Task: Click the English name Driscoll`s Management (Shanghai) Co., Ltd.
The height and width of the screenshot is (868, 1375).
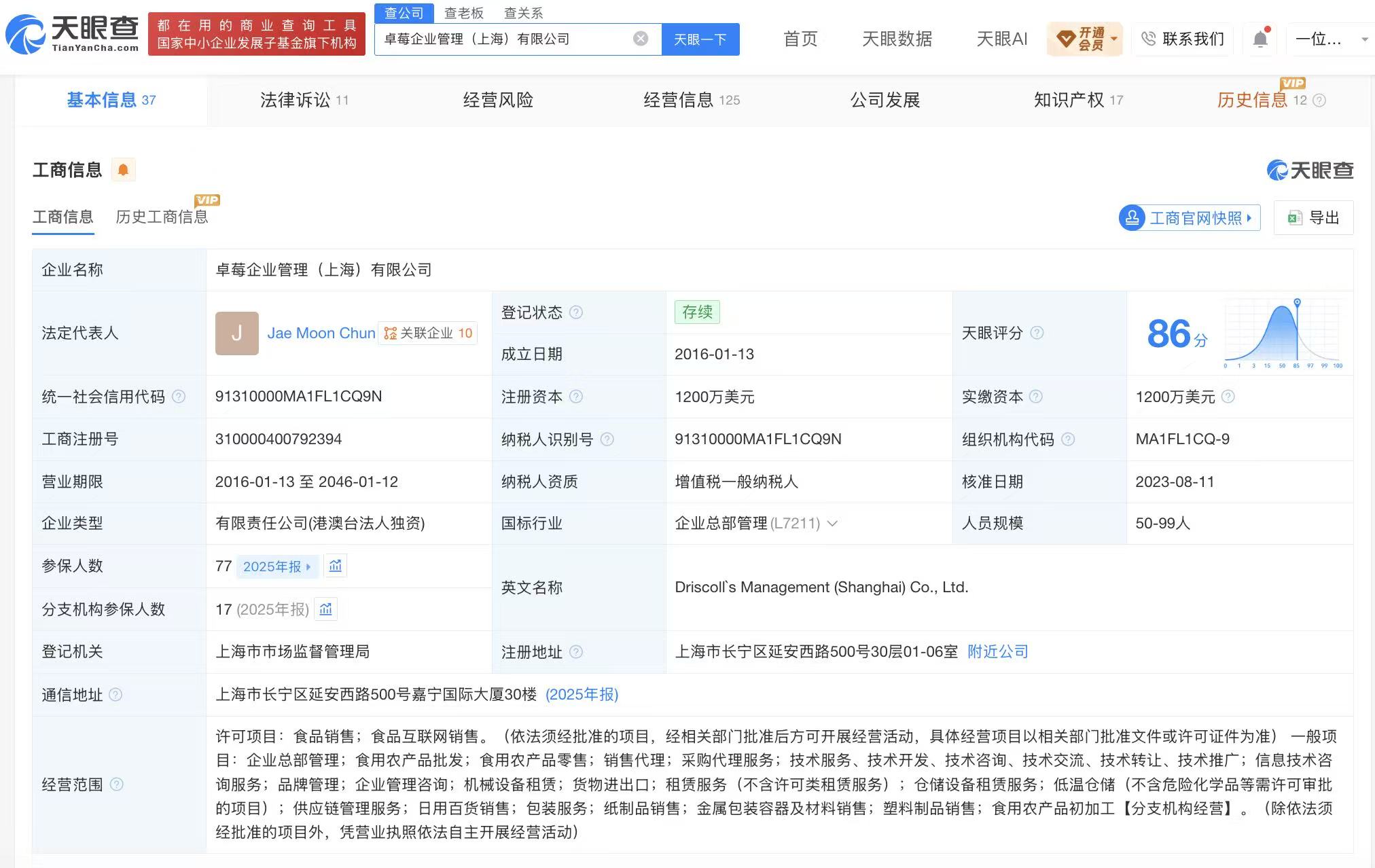Action: pyautogui.click(x=821, y=587)
